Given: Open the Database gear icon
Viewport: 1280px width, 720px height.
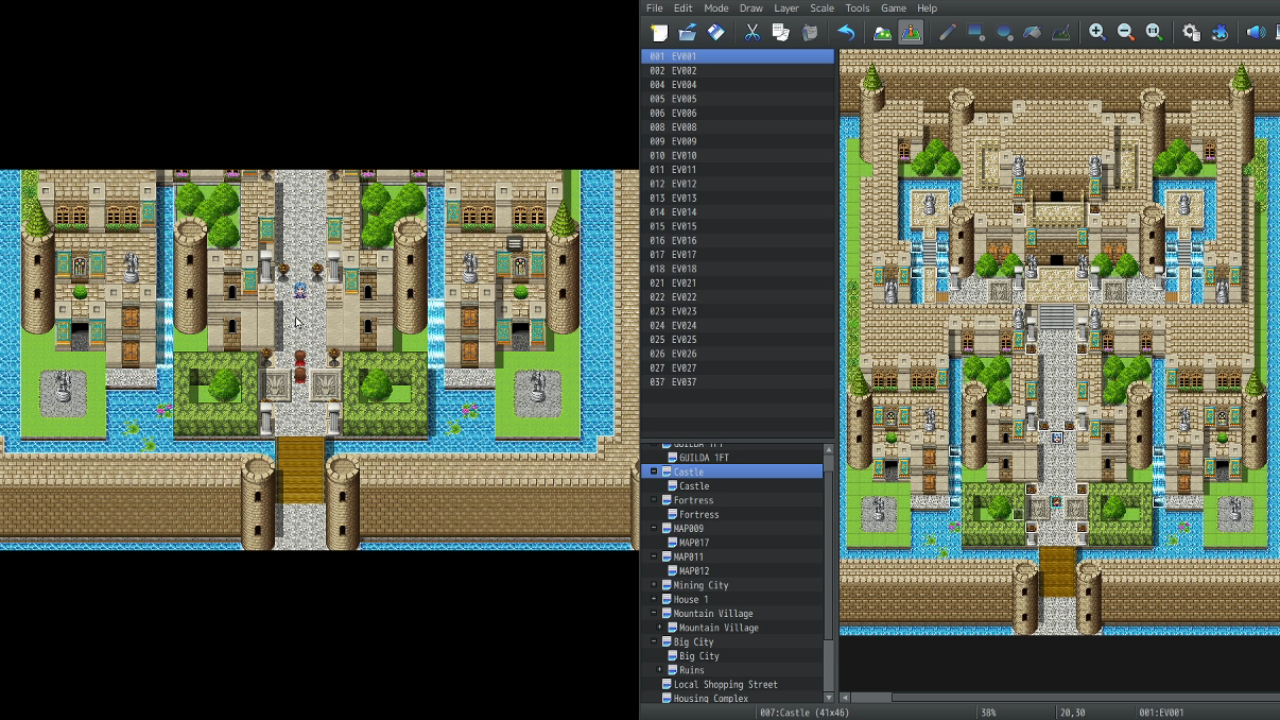Looking at the screenshot, I should tap(1191, 33).
